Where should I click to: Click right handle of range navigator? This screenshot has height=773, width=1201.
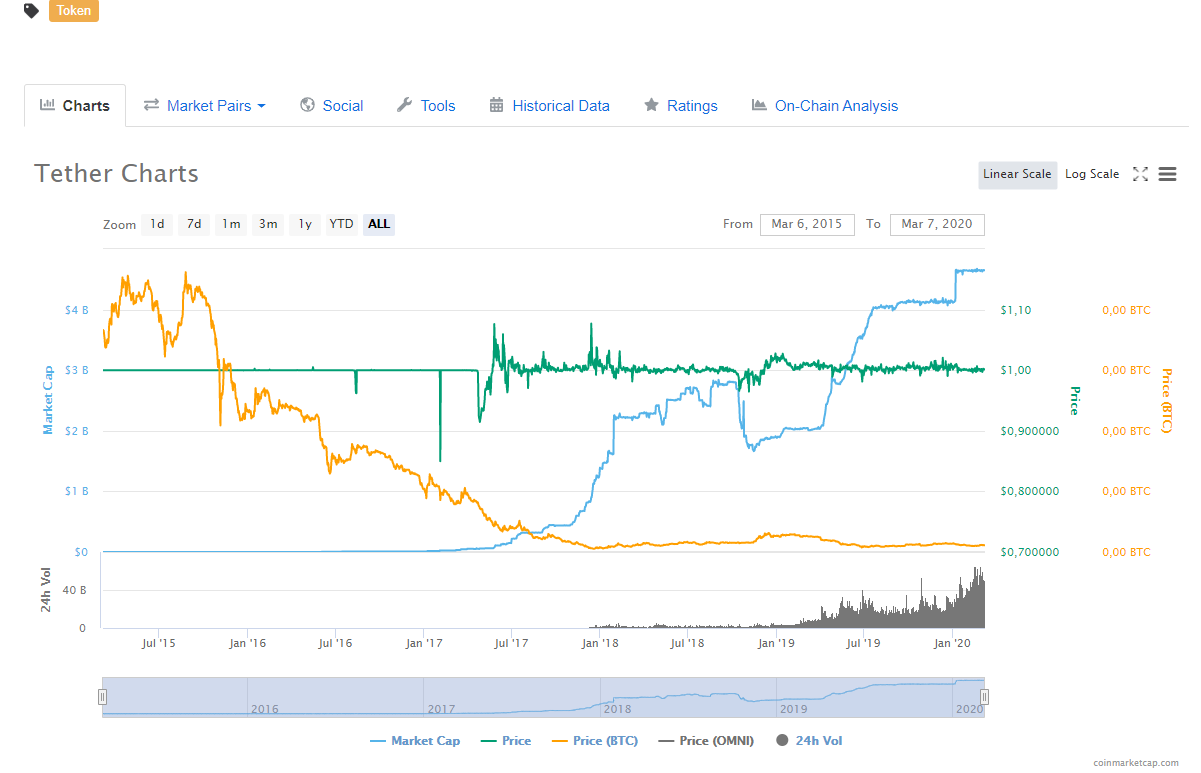[985, 697]
